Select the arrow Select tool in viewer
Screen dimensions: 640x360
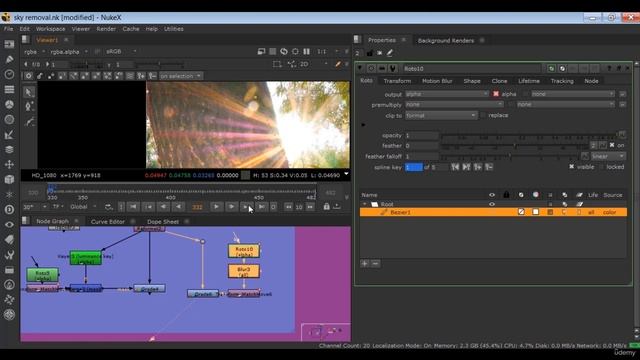pos(29,92)
